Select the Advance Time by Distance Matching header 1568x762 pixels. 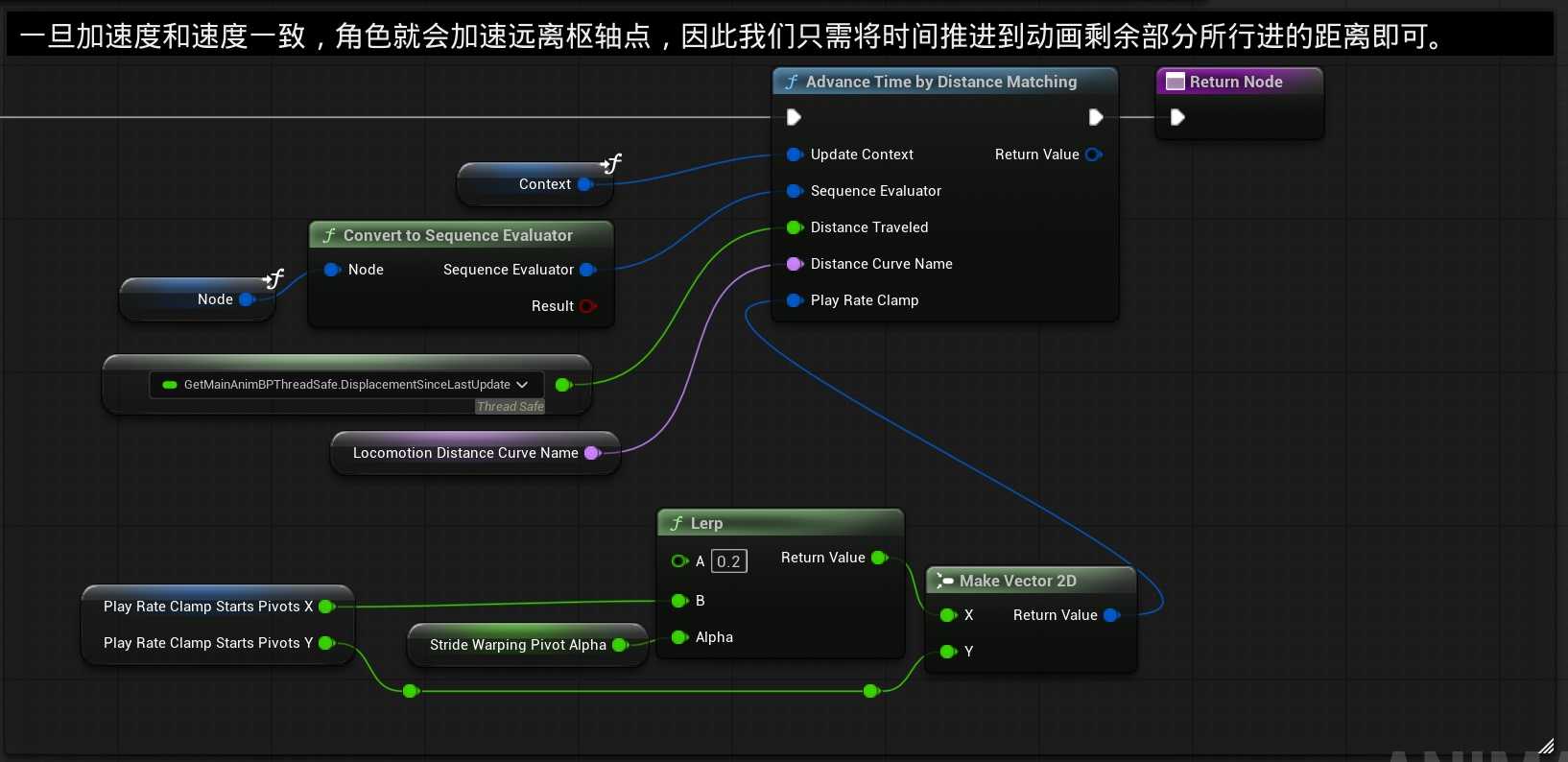point(940,83)
